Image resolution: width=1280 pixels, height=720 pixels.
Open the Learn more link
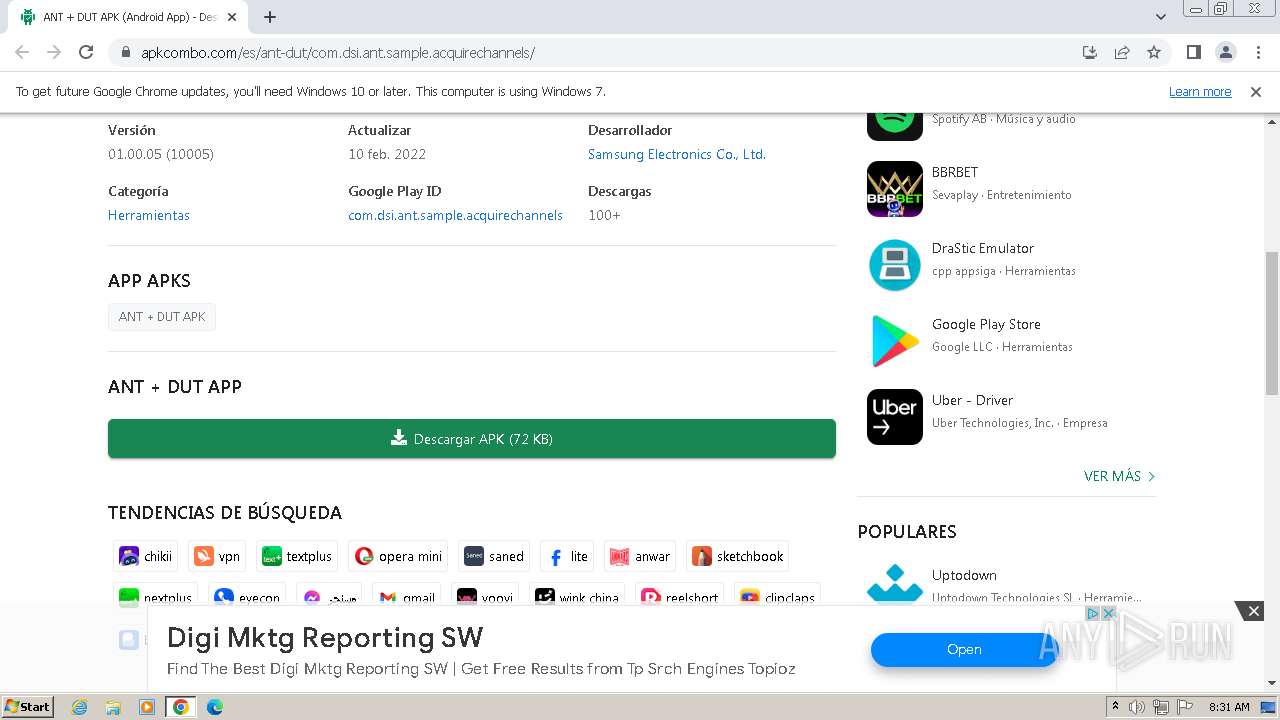(1200, 91)
